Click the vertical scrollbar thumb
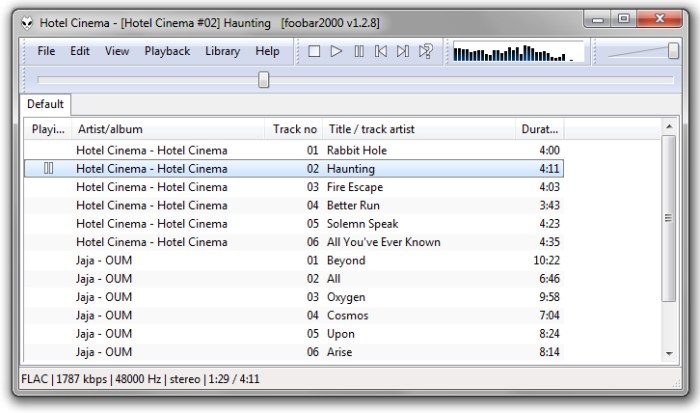Screen dimensions: 700x413 pyautogui.click(x=669, y=218)
